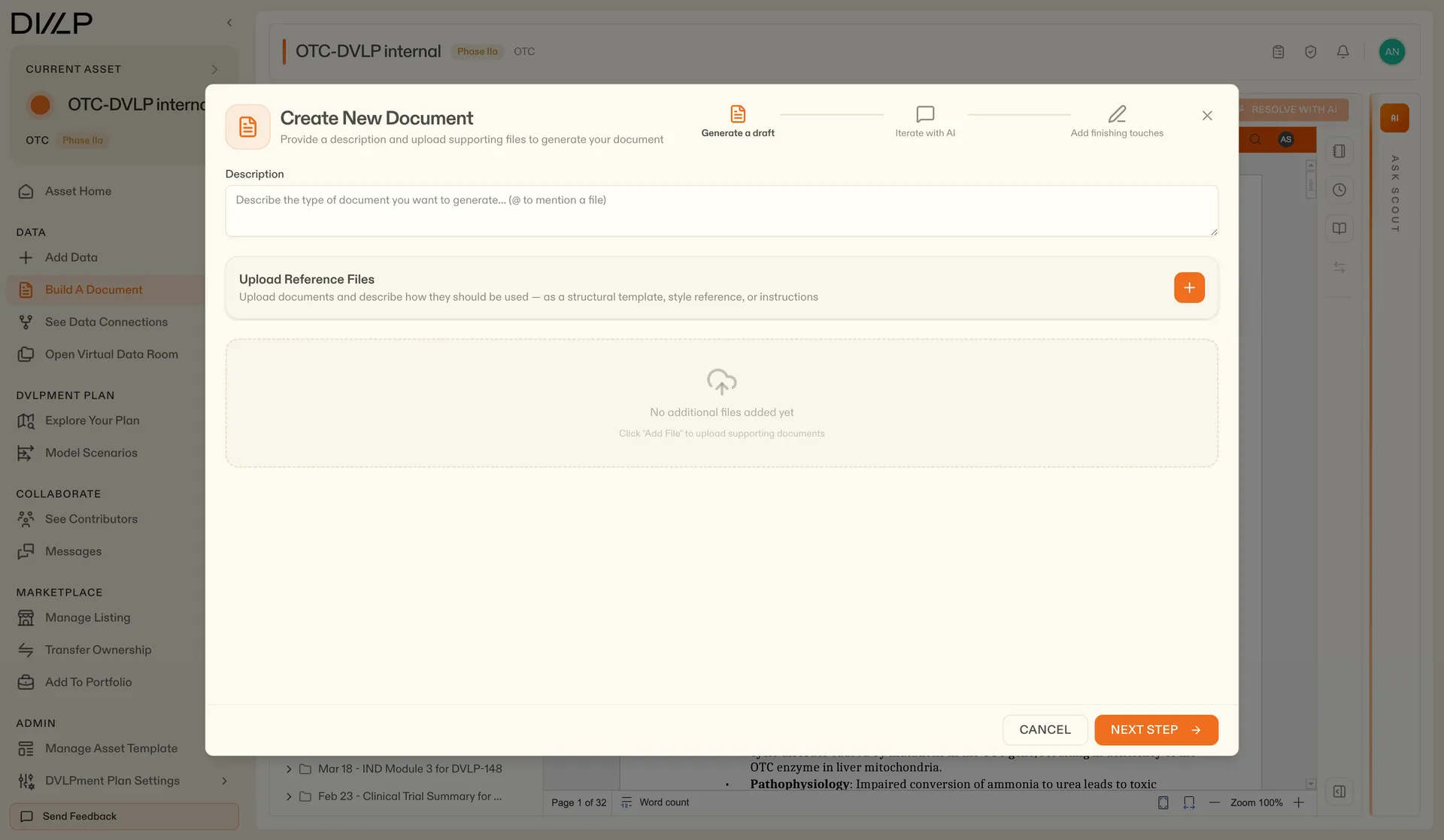
Task: Click the Description text area
Action: [x=721, y=211]
